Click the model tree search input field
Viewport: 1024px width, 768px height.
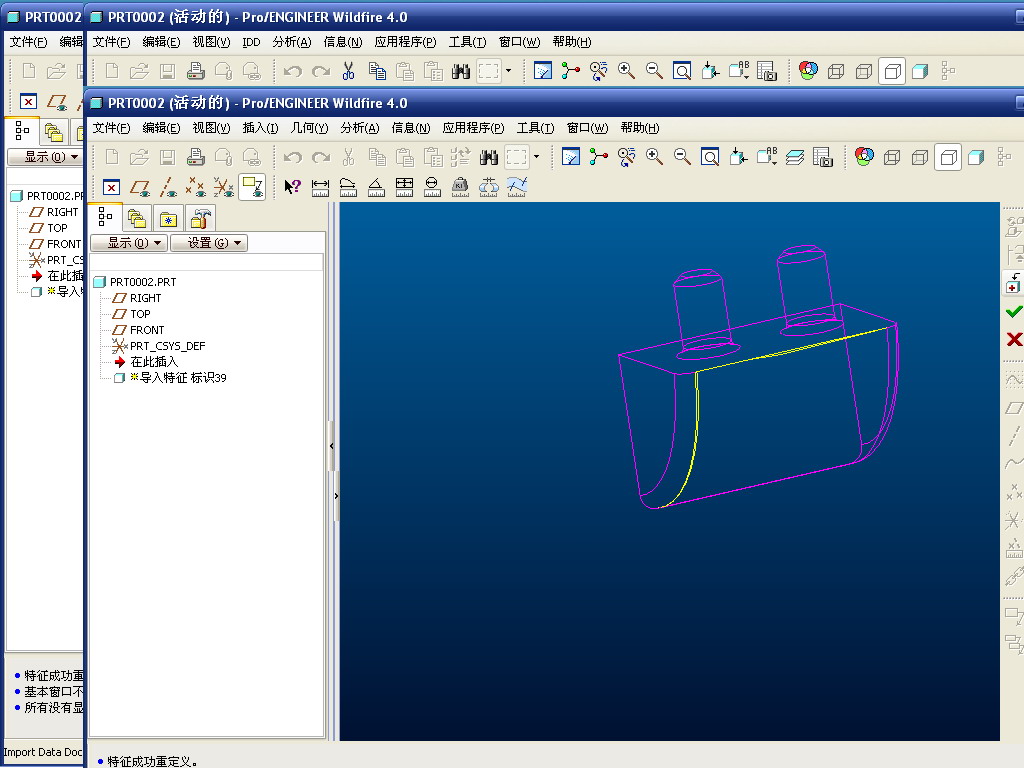pos(206,263)
